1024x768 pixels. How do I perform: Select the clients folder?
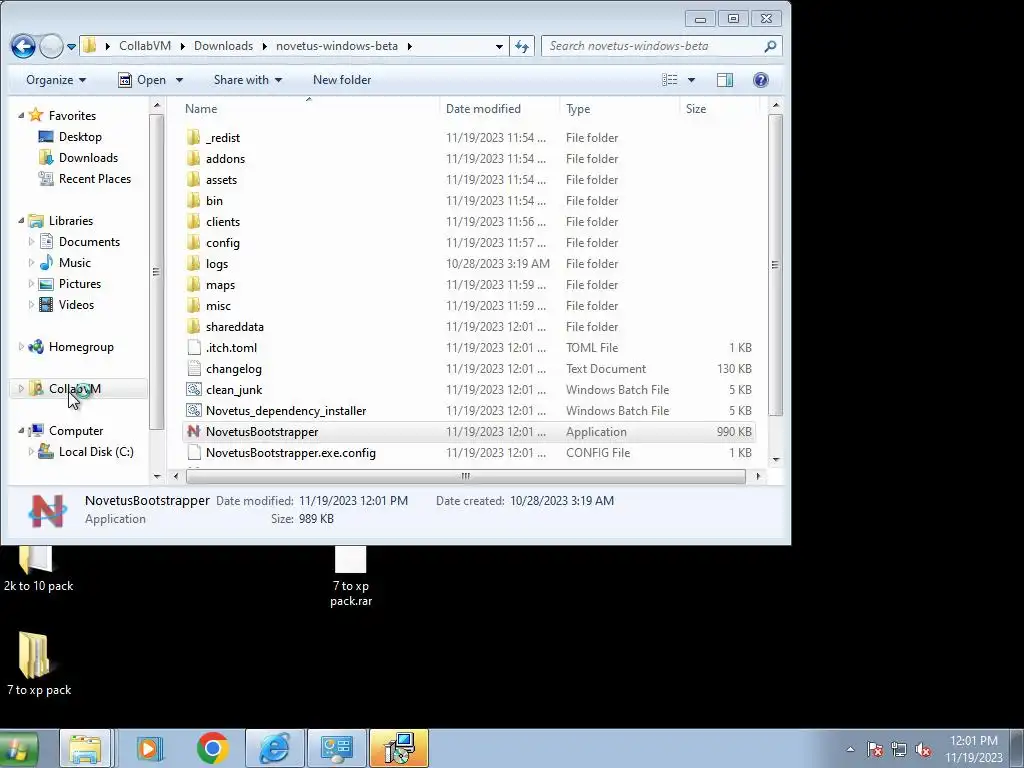[x=223, y=221]
